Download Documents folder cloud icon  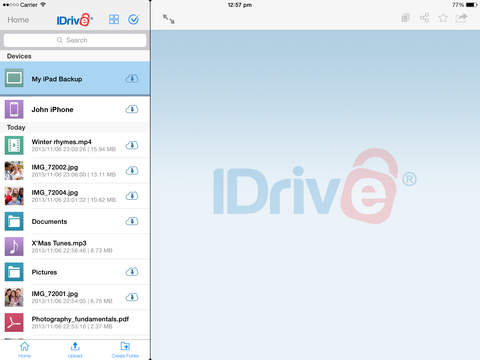(132, 221)
